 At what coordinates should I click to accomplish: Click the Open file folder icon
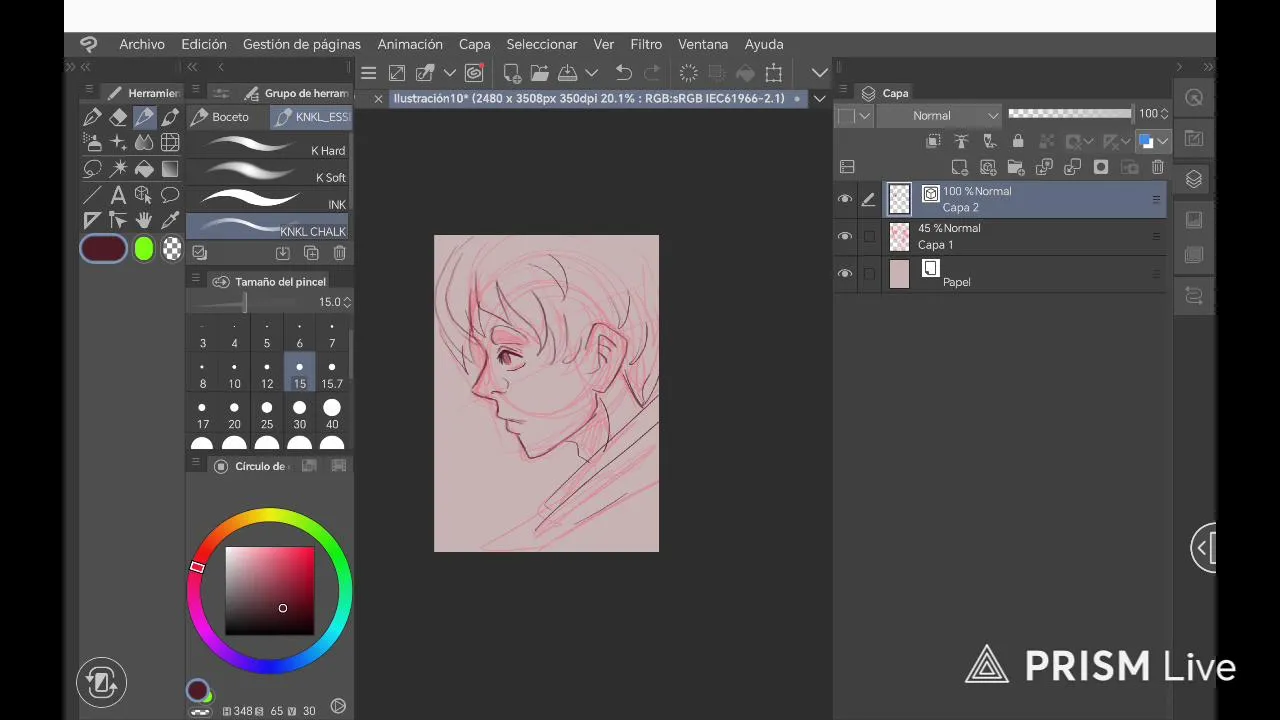pyautogui.click(x=540, y=73)
